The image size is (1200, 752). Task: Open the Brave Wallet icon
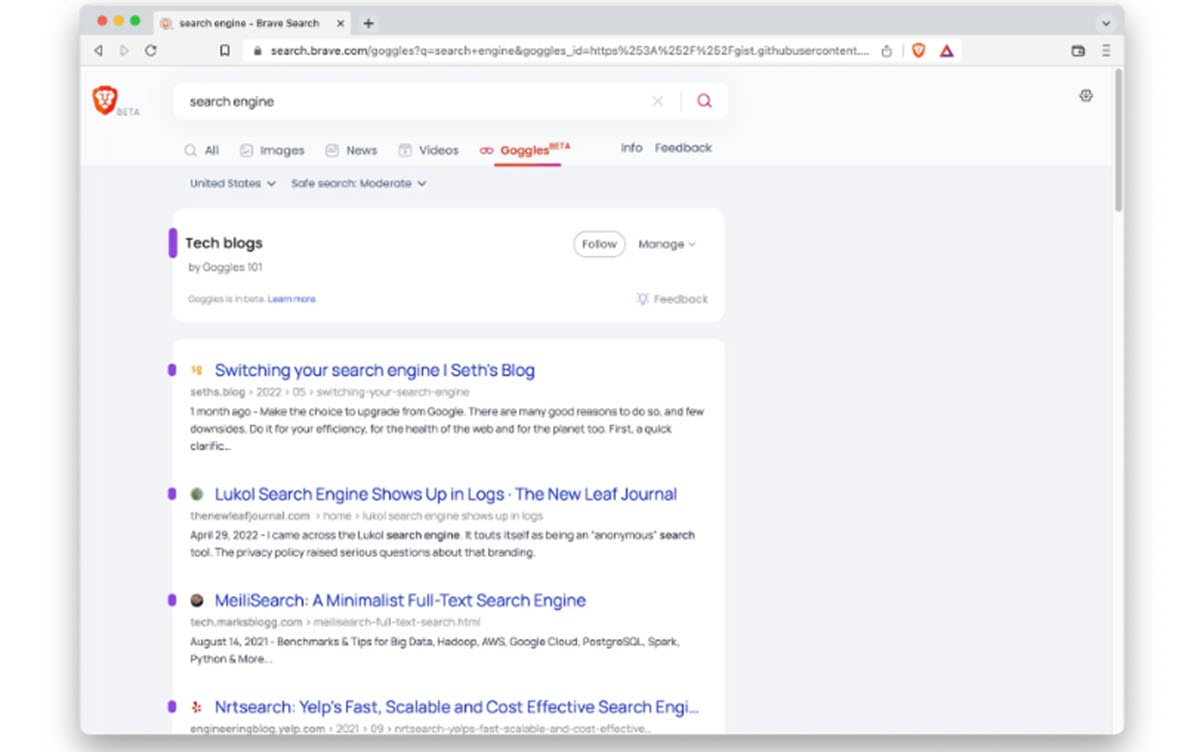tap(1078, 50)
